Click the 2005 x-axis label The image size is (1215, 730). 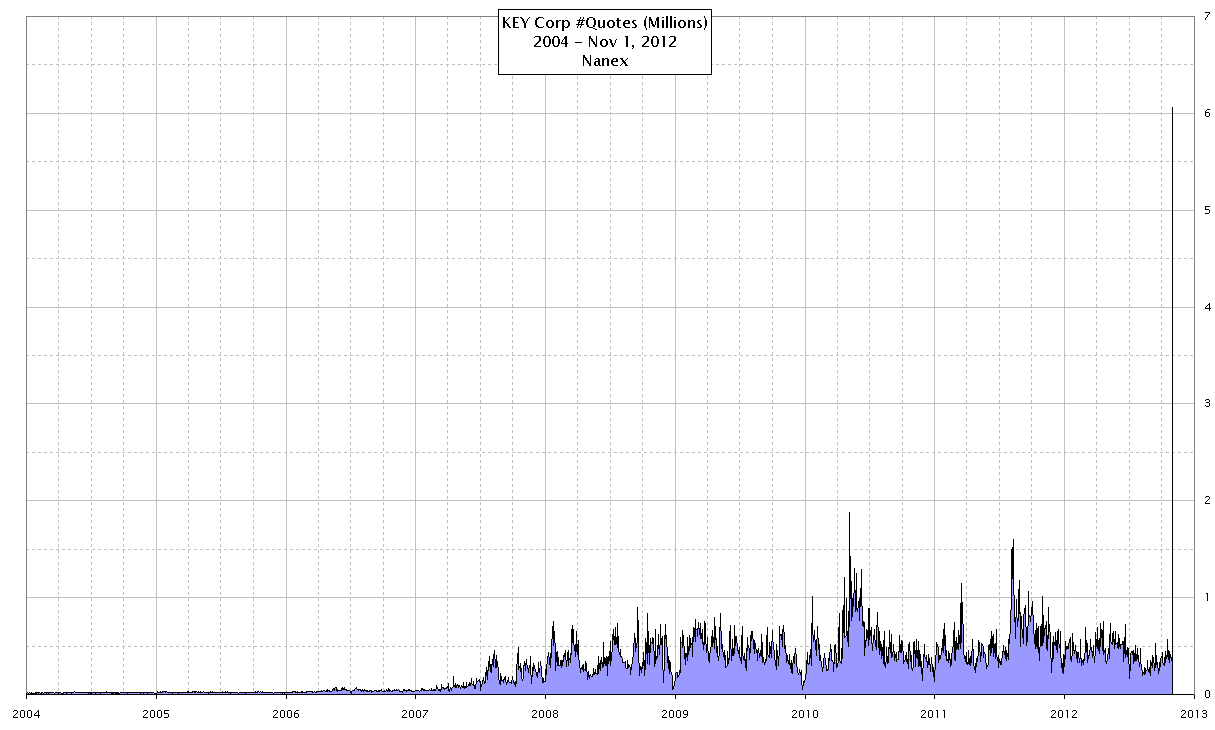pos(155,713)
